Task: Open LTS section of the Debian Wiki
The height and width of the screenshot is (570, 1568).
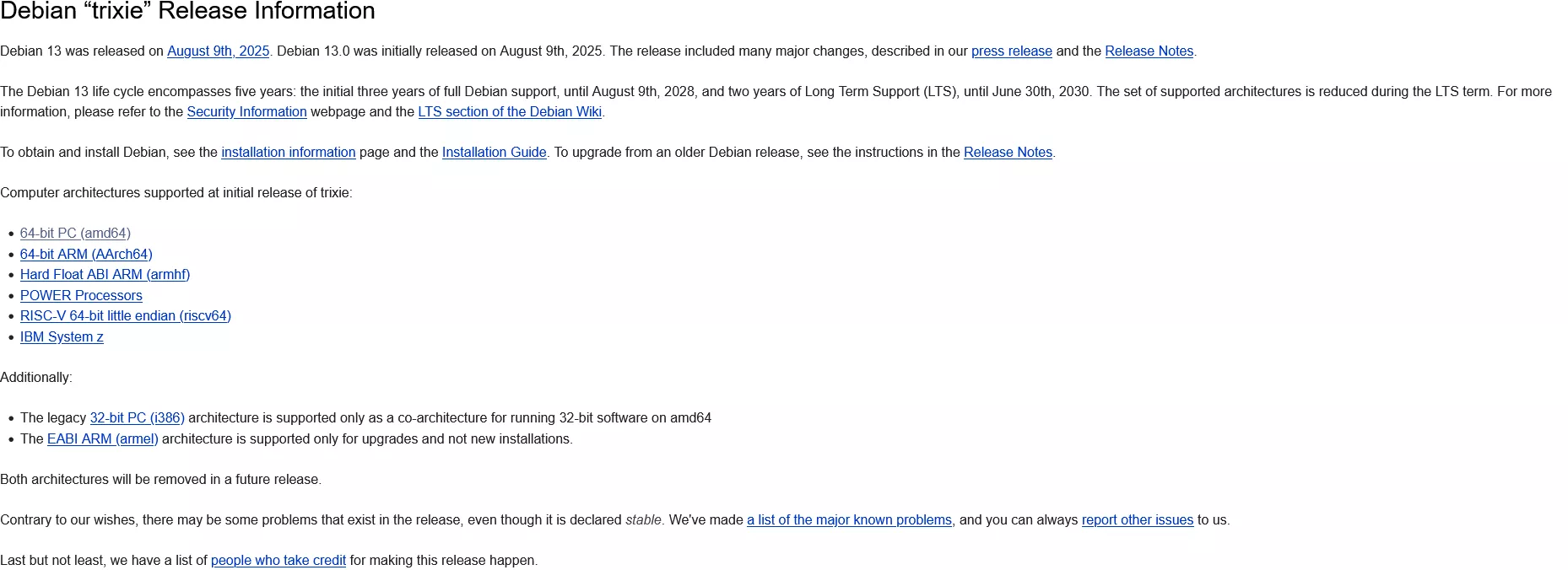Action: tap(510, 112)
